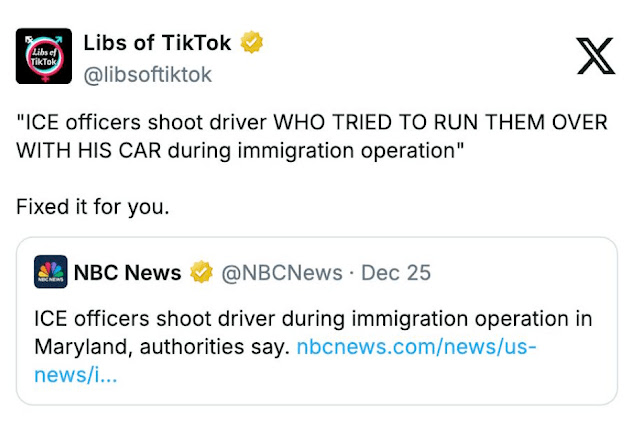The height and width of the screenshot is (422, 639).
Task: Click the gold verified badge beside NBC News
Action: (202, 272)
